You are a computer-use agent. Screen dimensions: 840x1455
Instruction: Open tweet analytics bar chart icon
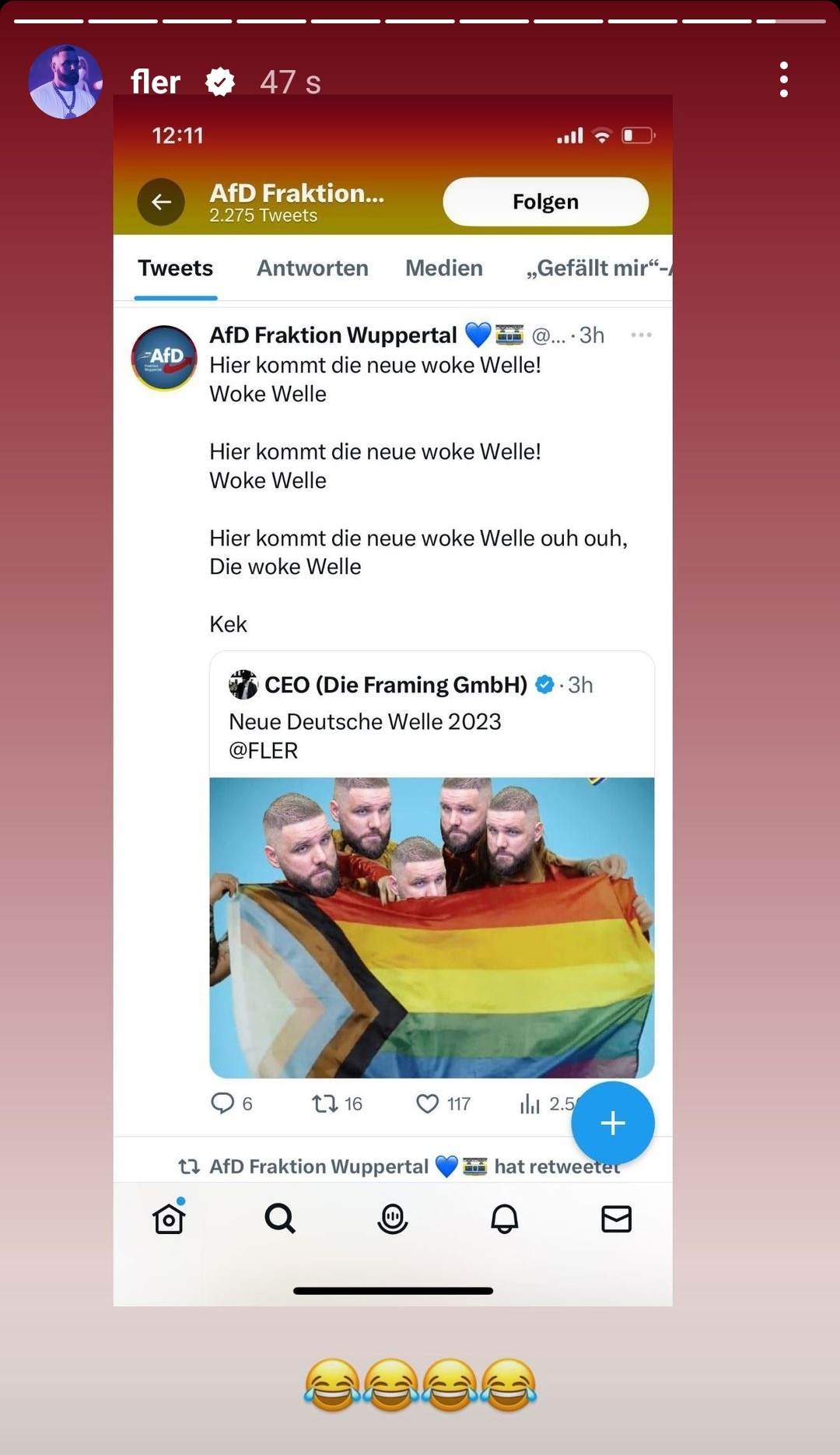point(530,1103)
